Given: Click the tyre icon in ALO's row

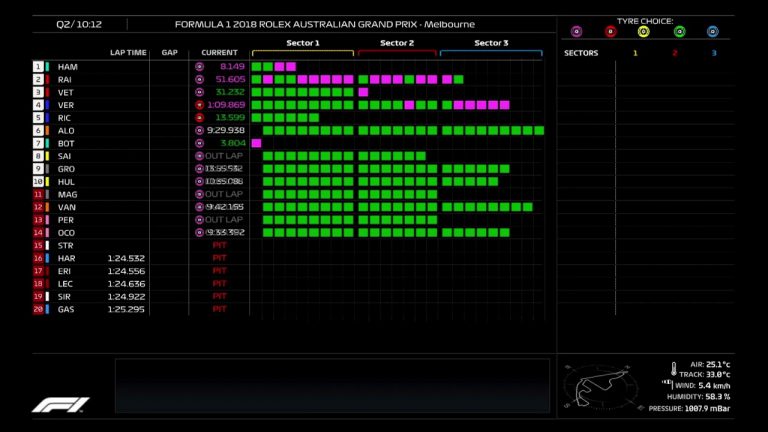Looking at the screenshot, I should [199, 130].
